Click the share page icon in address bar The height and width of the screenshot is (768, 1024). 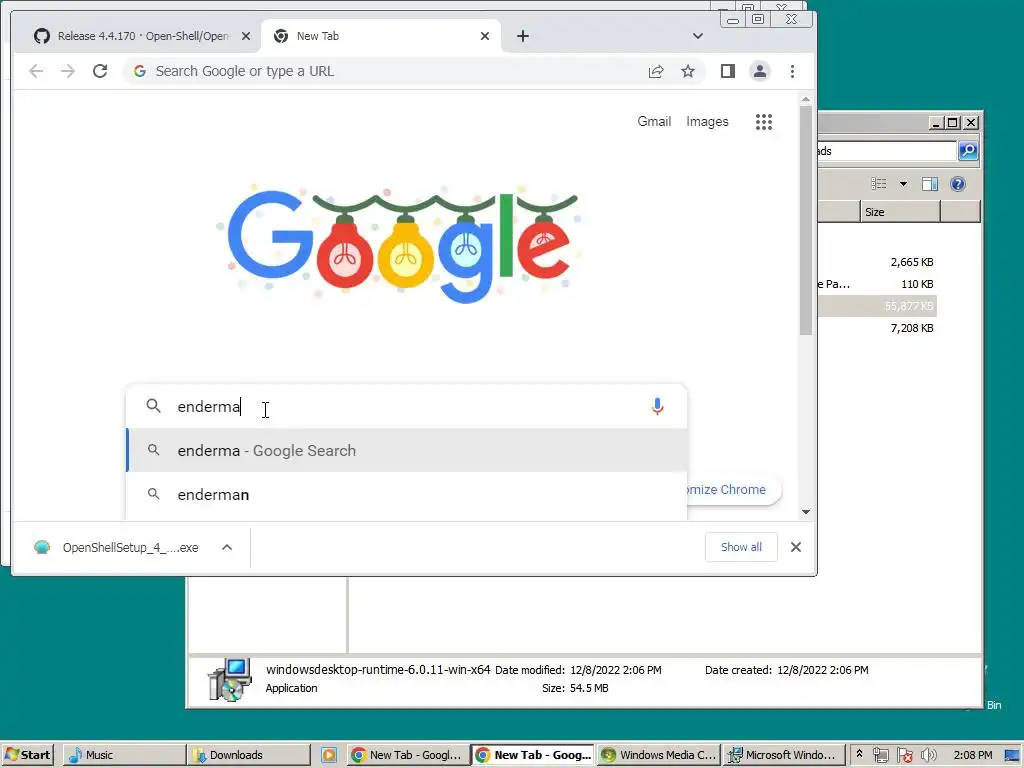tap(656, 71)
